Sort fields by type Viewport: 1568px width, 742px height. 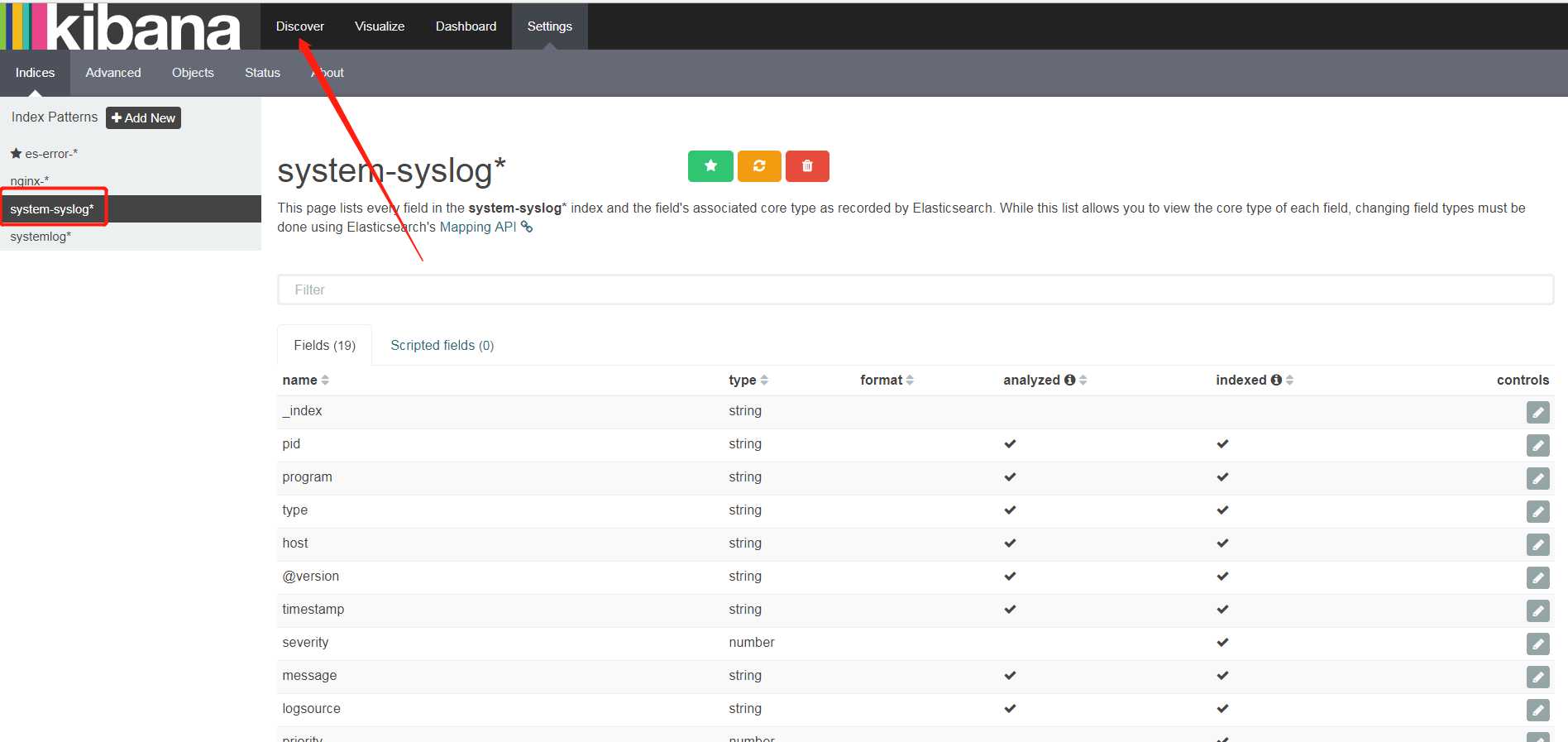tap(764, 380)
